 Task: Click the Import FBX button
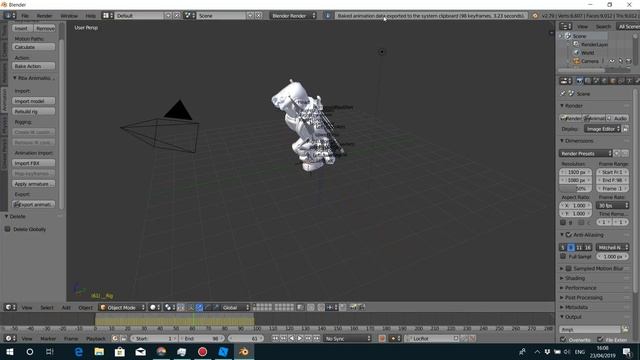pyautogui.click(x=33, y=163)
